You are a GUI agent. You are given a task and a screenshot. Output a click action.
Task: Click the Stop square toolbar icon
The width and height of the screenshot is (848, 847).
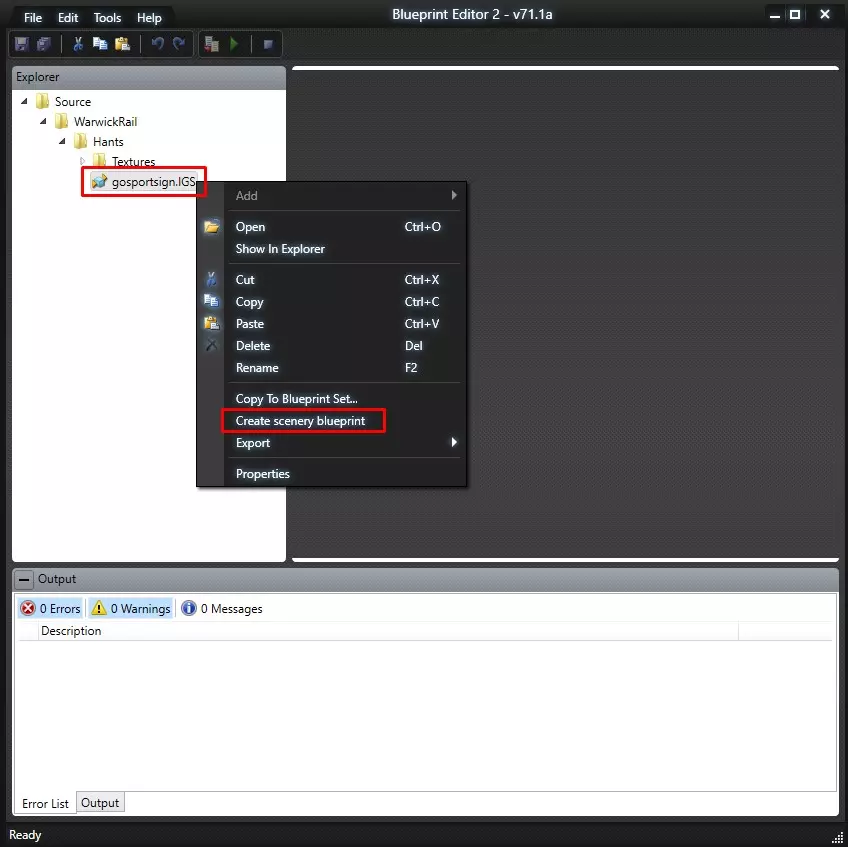click(x=268, y=44)
